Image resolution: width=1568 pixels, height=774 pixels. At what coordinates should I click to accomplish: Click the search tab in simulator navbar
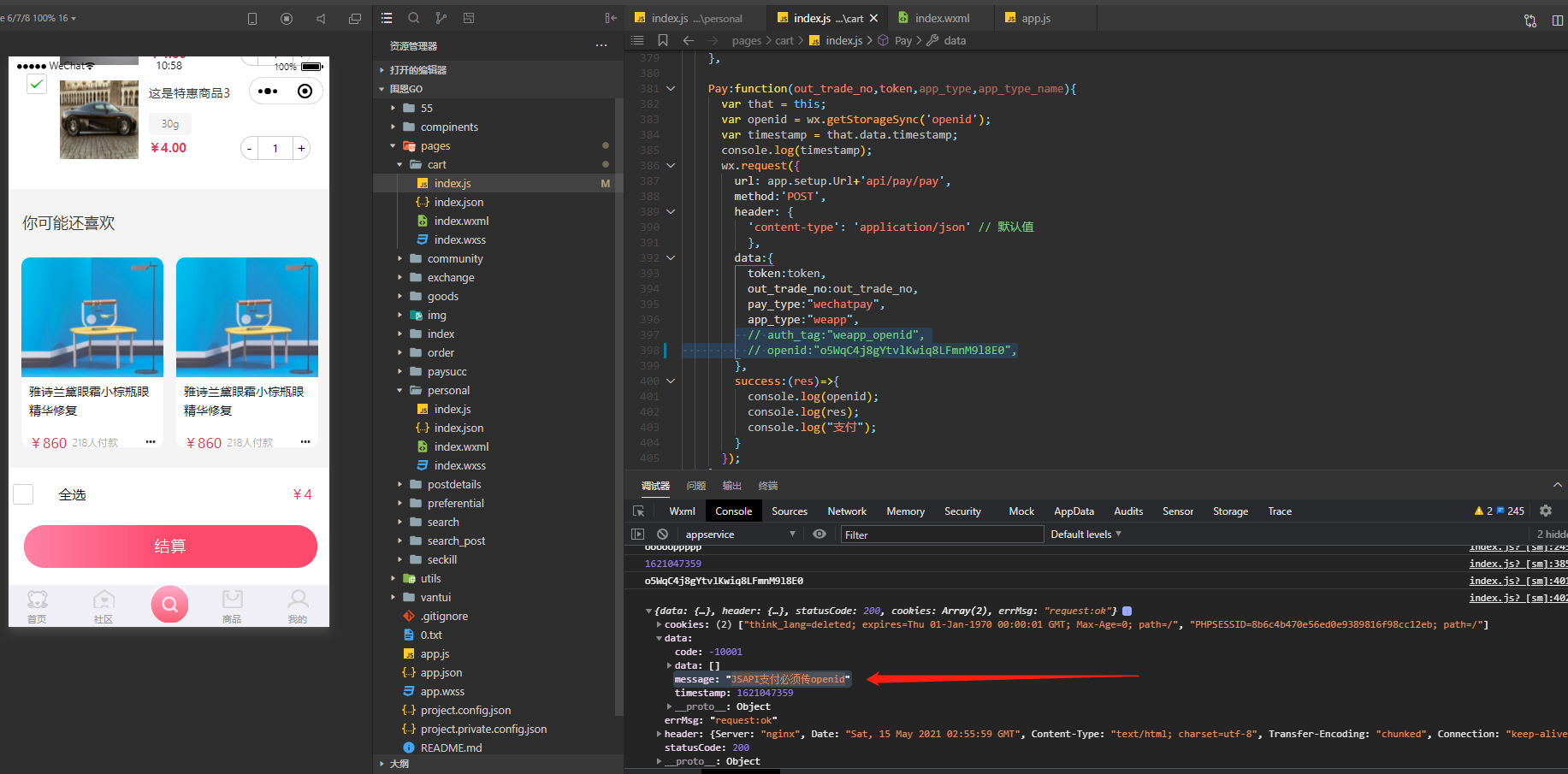pyautogui.click(x=169, y=604)
